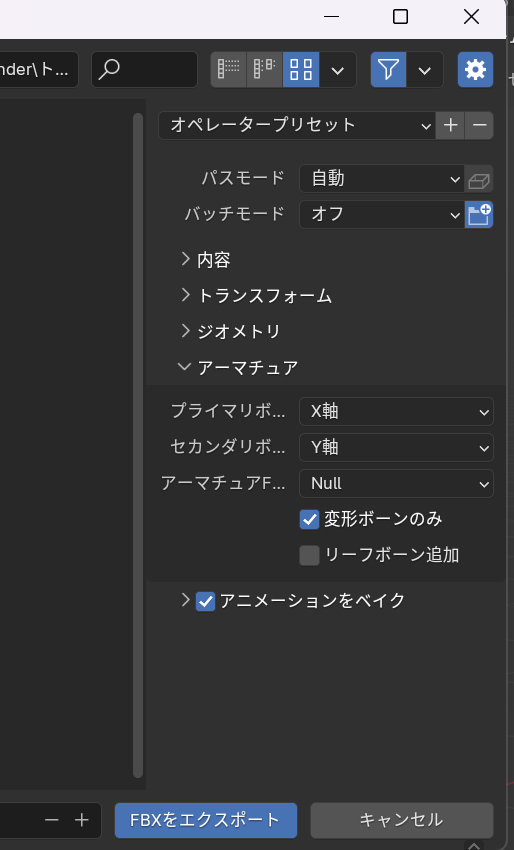Switch to thumbnail grid display mode
514x850 pixels.
point(301,69)
